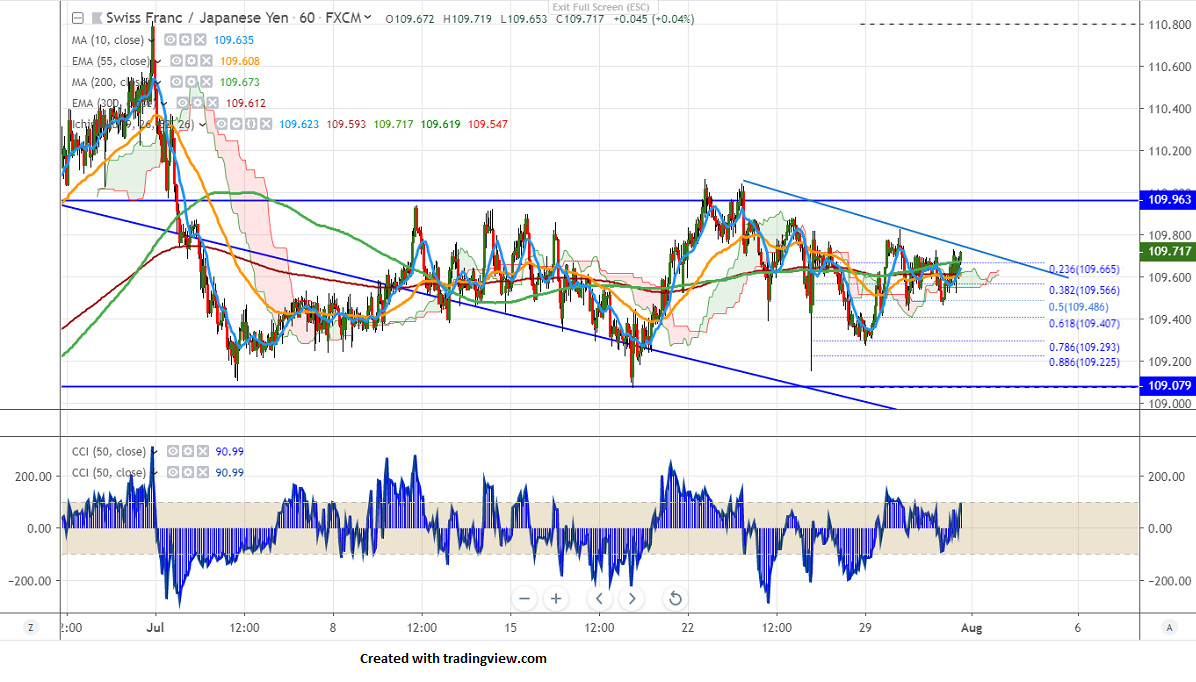Open settings for EMA (300, close)
1196x682 pixels.
tap(198, 102)
